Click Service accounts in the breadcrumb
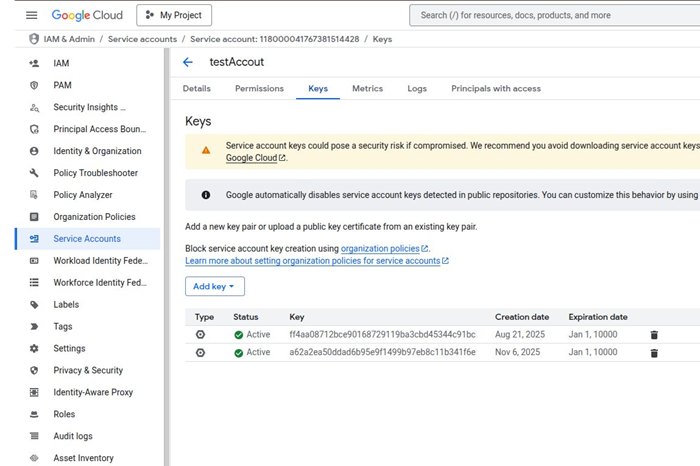Image resolution: width=700 pixels, height=466 pixels. pos(142,39)
